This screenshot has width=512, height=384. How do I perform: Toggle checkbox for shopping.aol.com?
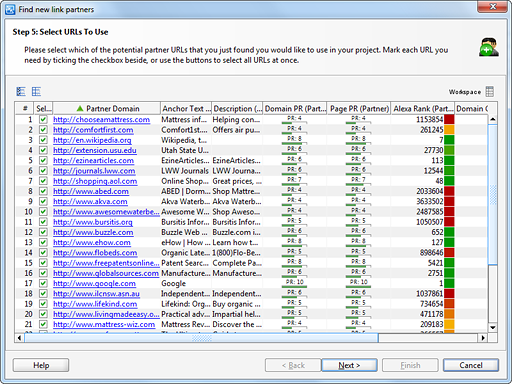click(43, 181)
